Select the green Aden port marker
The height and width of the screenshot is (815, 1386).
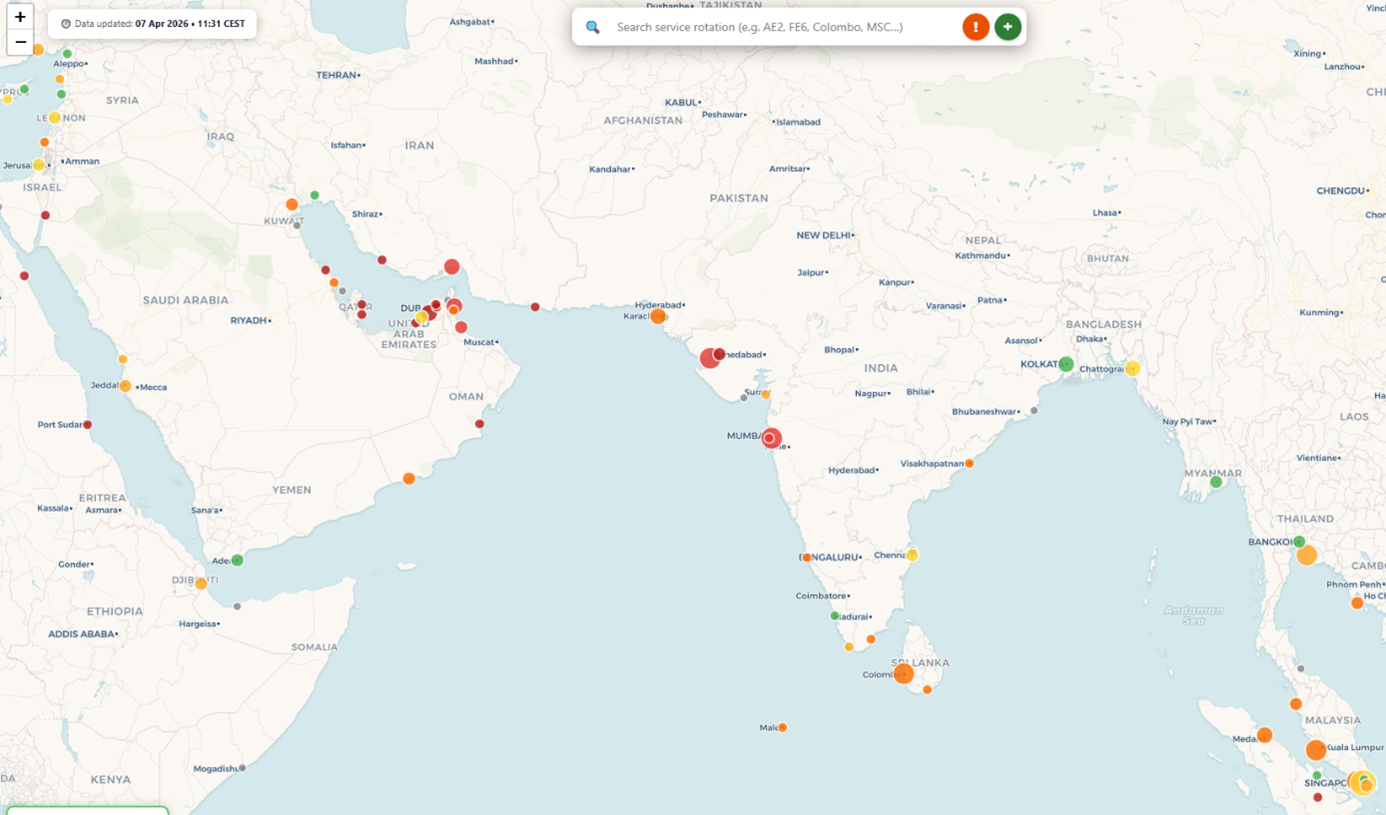(237, 560)
